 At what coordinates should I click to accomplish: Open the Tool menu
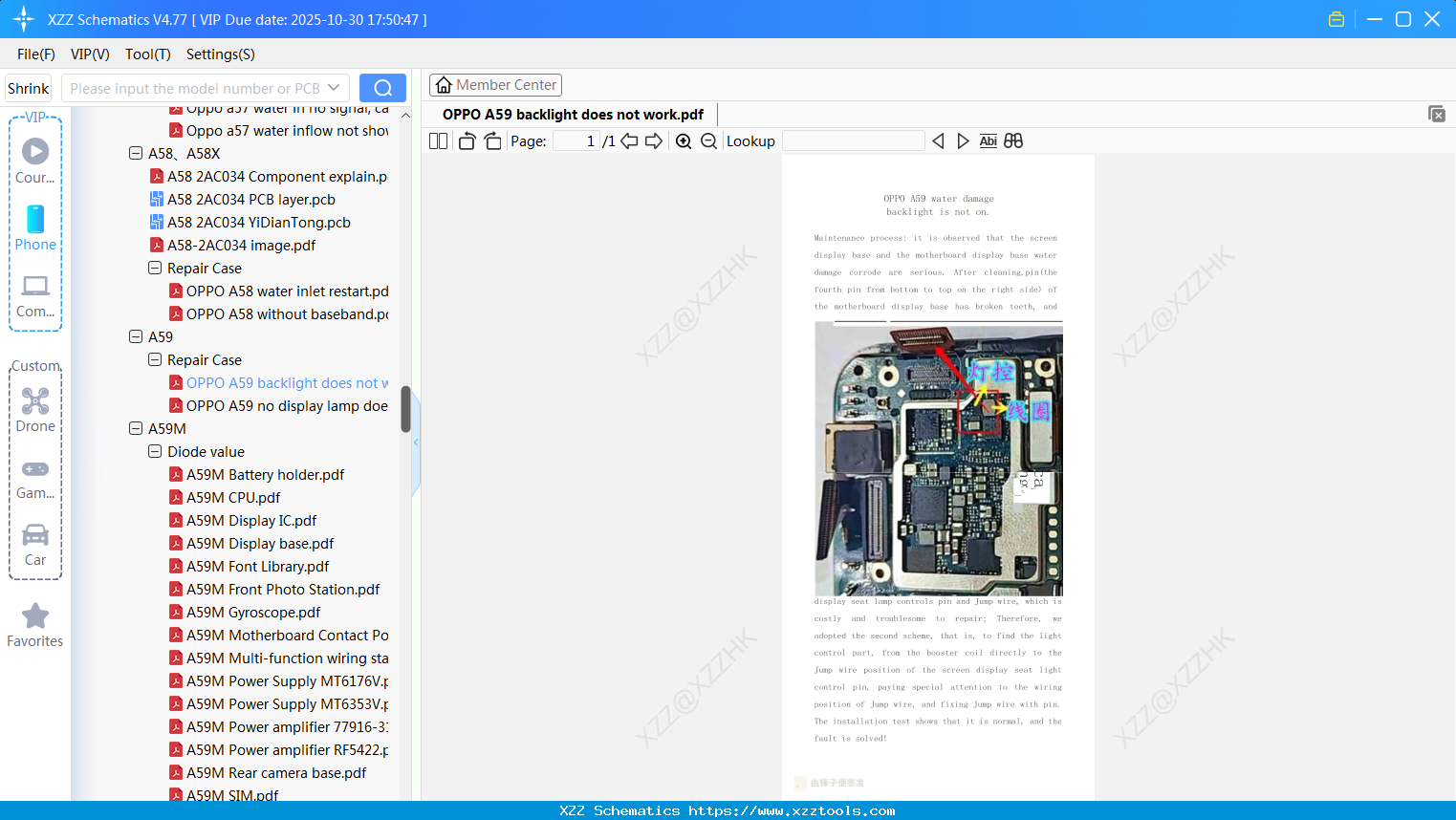coord(147,54)
